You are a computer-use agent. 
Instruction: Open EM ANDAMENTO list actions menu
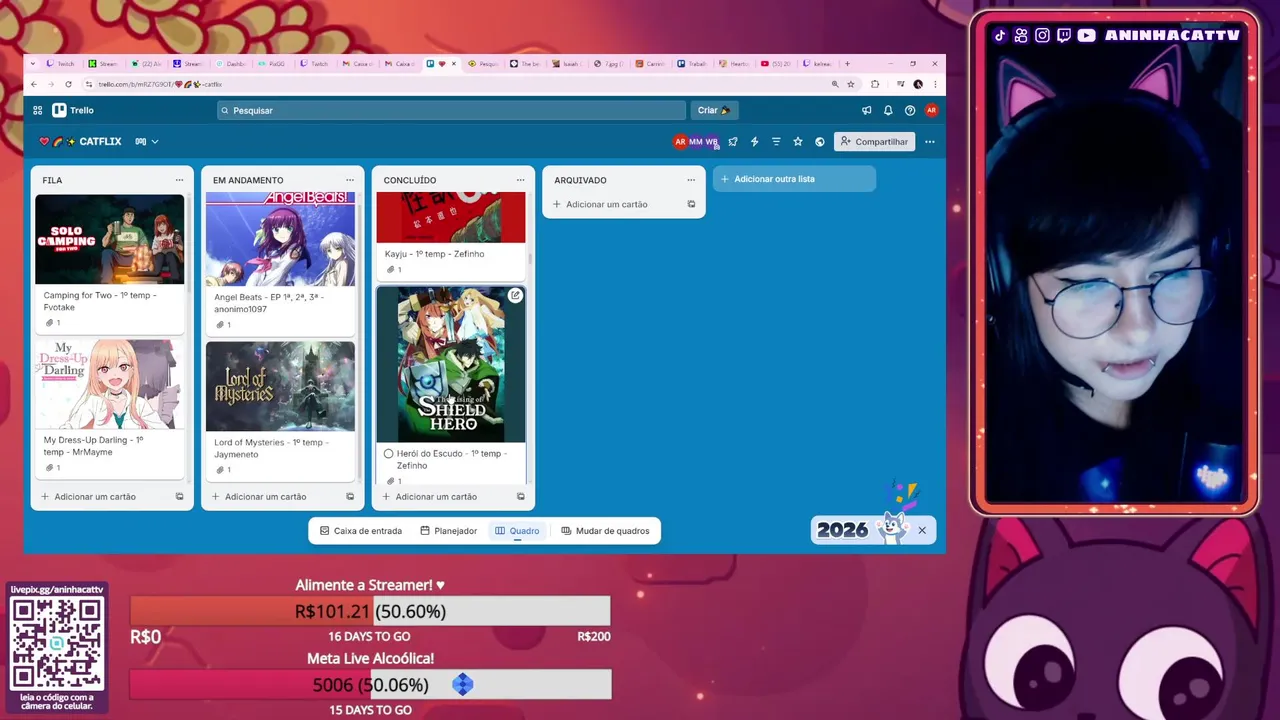(x=350, y=180)
